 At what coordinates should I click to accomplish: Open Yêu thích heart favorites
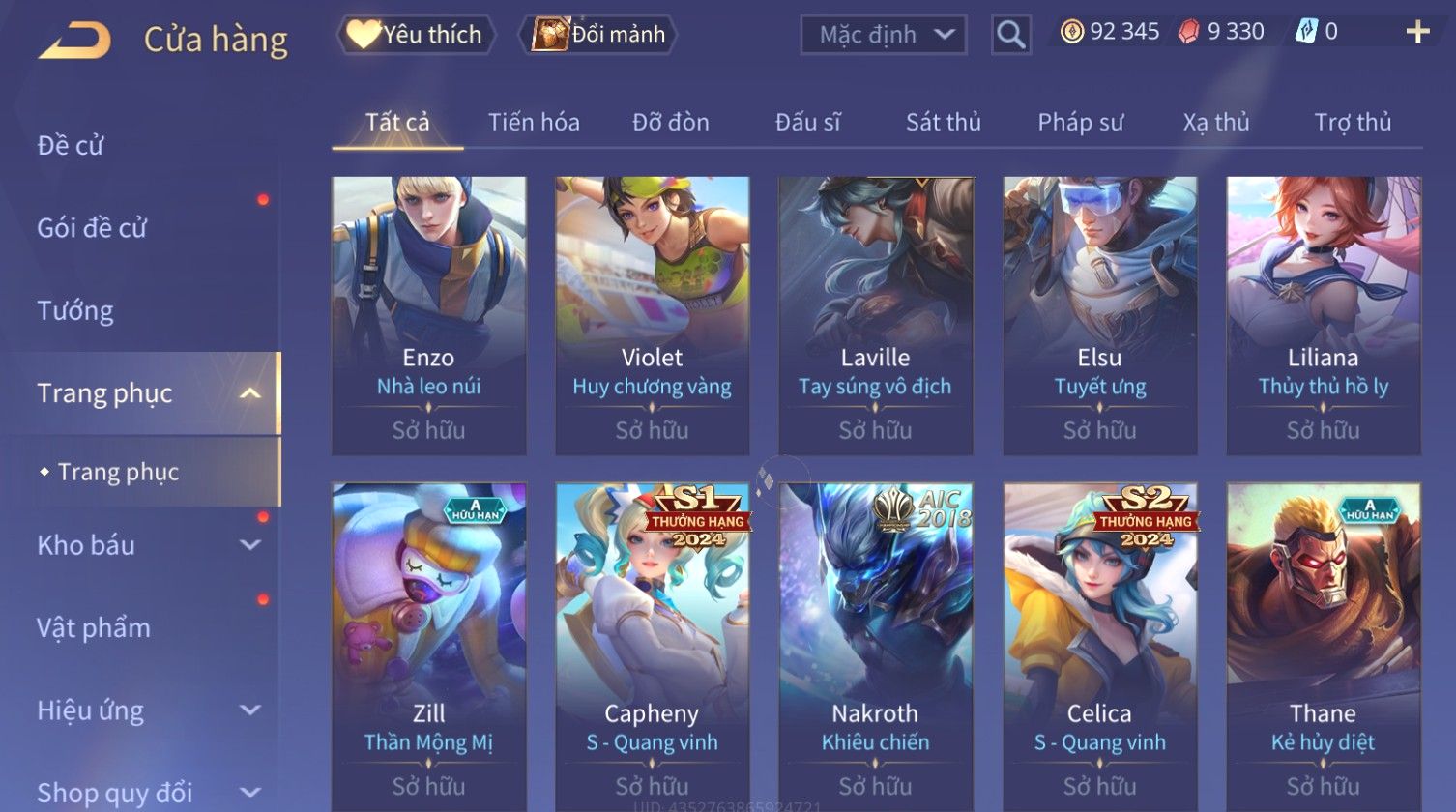415,35
